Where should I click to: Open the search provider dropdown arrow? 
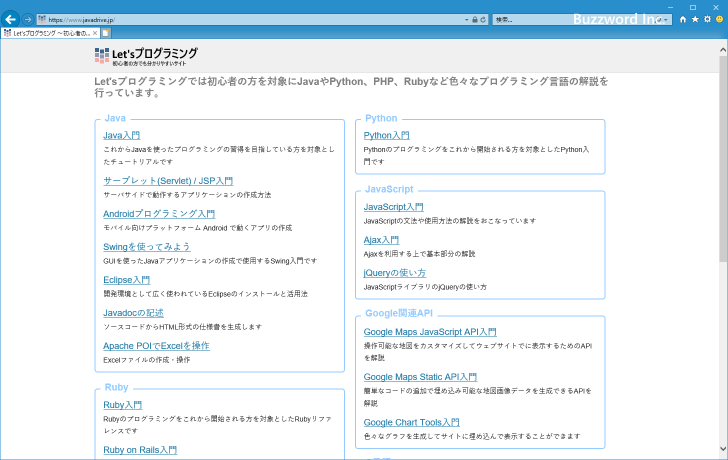(x=666, y=20)
